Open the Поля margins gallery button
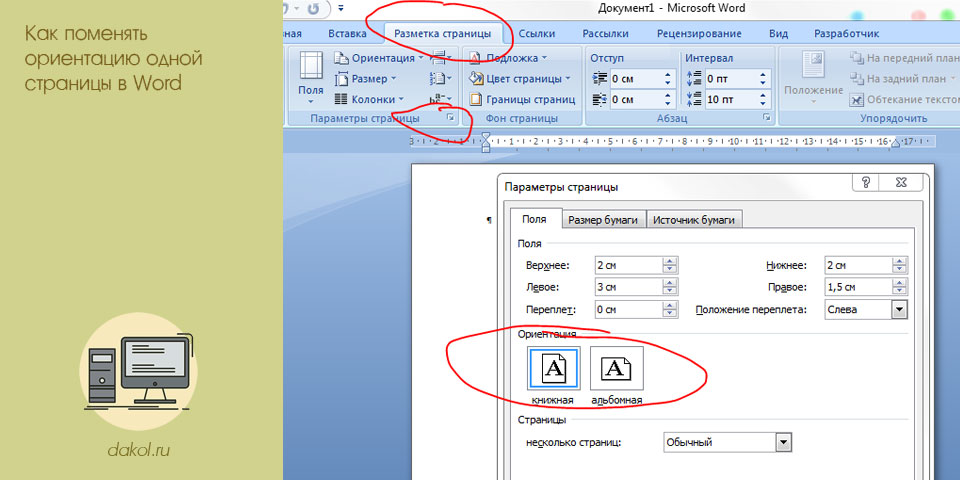Screen dimensions: 960x480 [311, 77]
